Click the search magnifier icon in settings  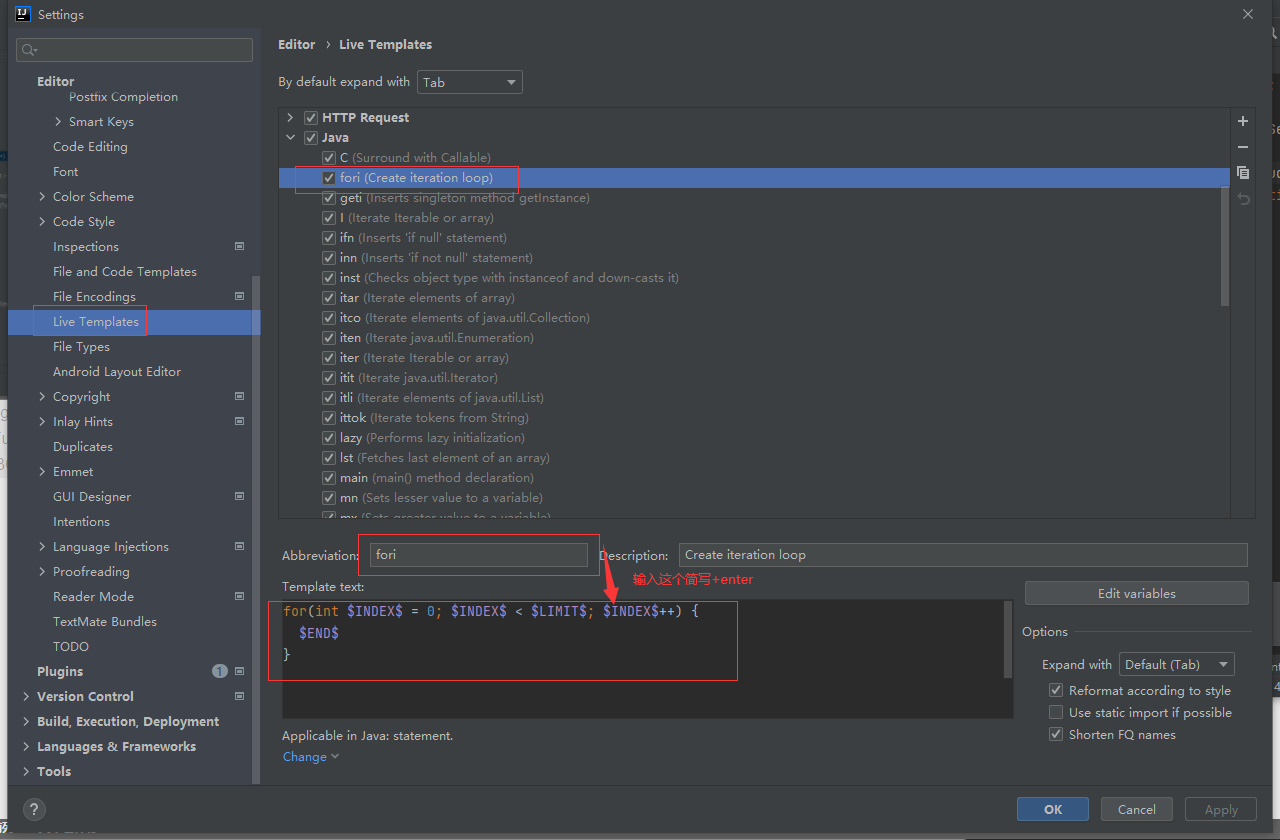(x=29, y=50)
